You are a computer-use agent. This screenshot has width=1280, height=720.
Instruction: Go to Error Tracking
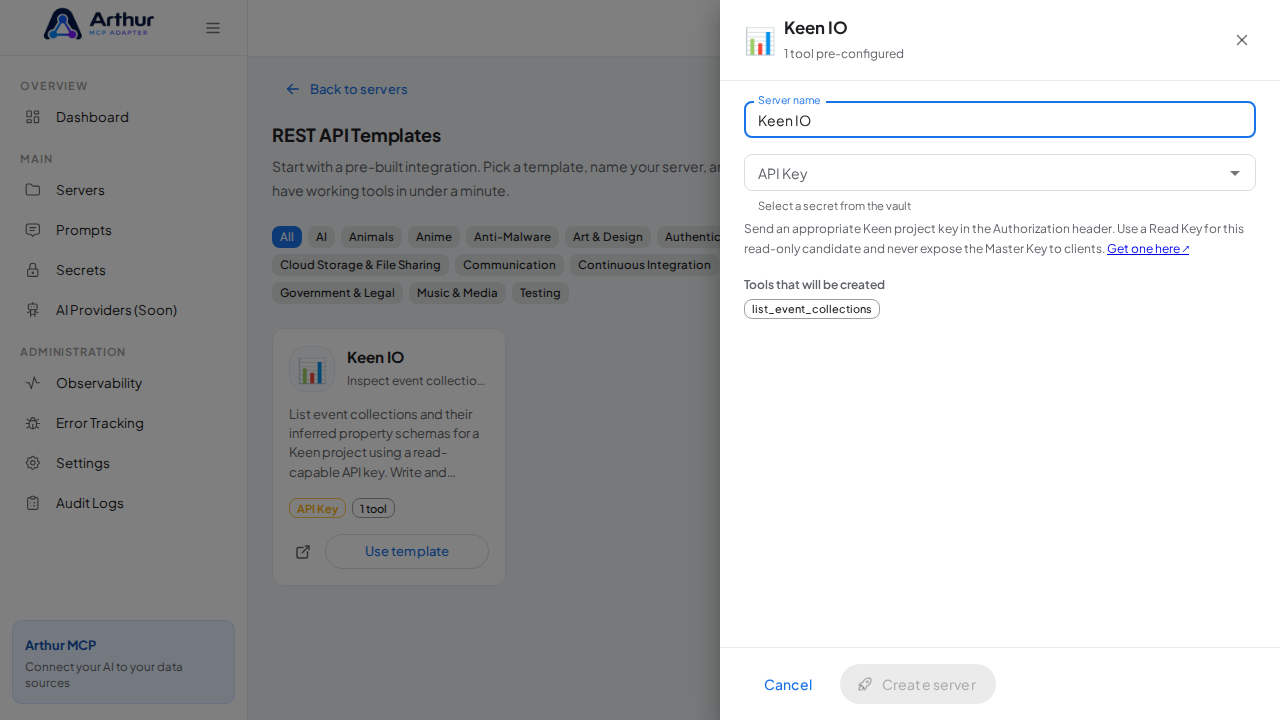pyautogui.click(x=124, y=423)
